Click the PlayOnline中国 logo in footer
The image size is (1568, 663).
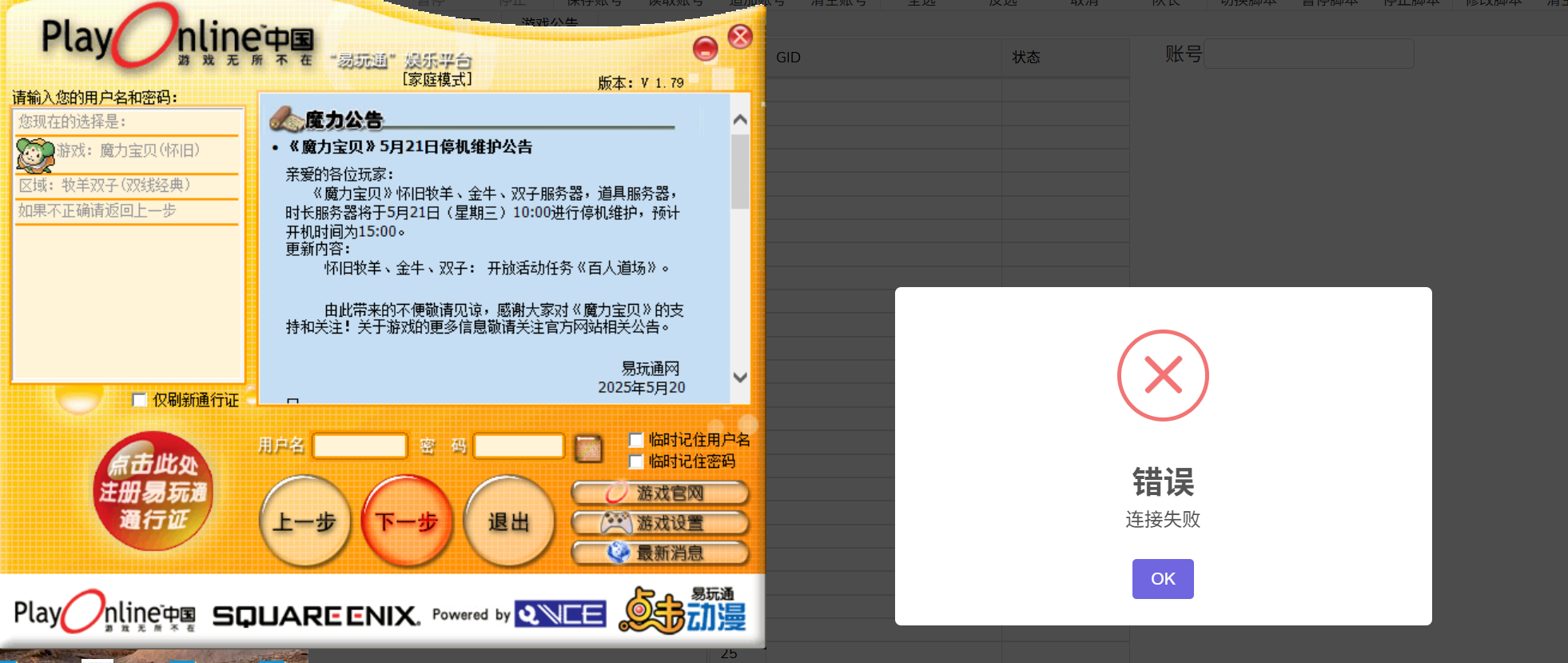(105, 613)
